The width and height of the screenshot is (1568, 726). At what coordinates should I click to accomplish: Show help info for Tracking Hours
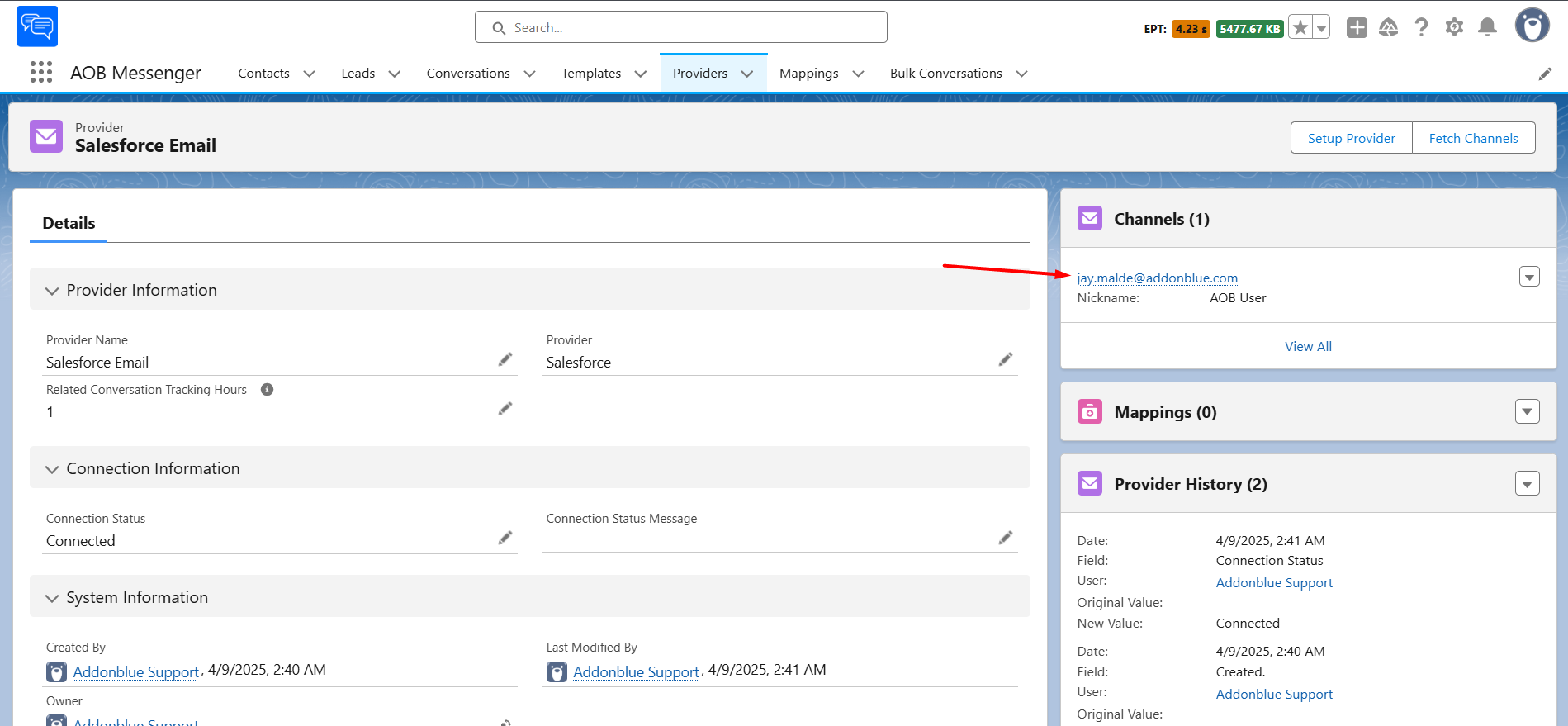click(x=267, y=390)
